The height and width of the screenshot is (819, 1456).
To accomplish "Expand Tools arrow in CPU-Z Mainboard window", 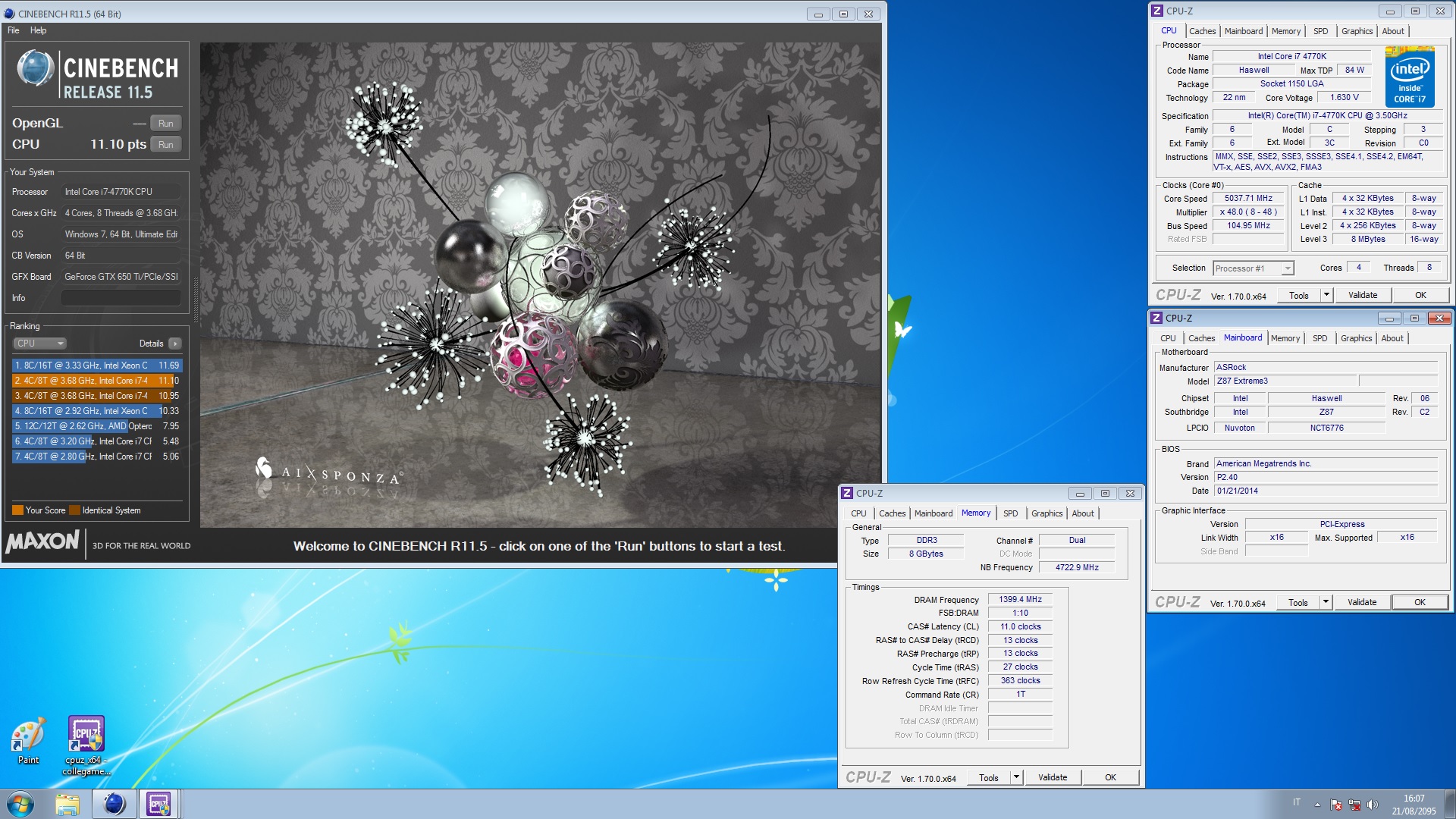I will (1326, 603).
